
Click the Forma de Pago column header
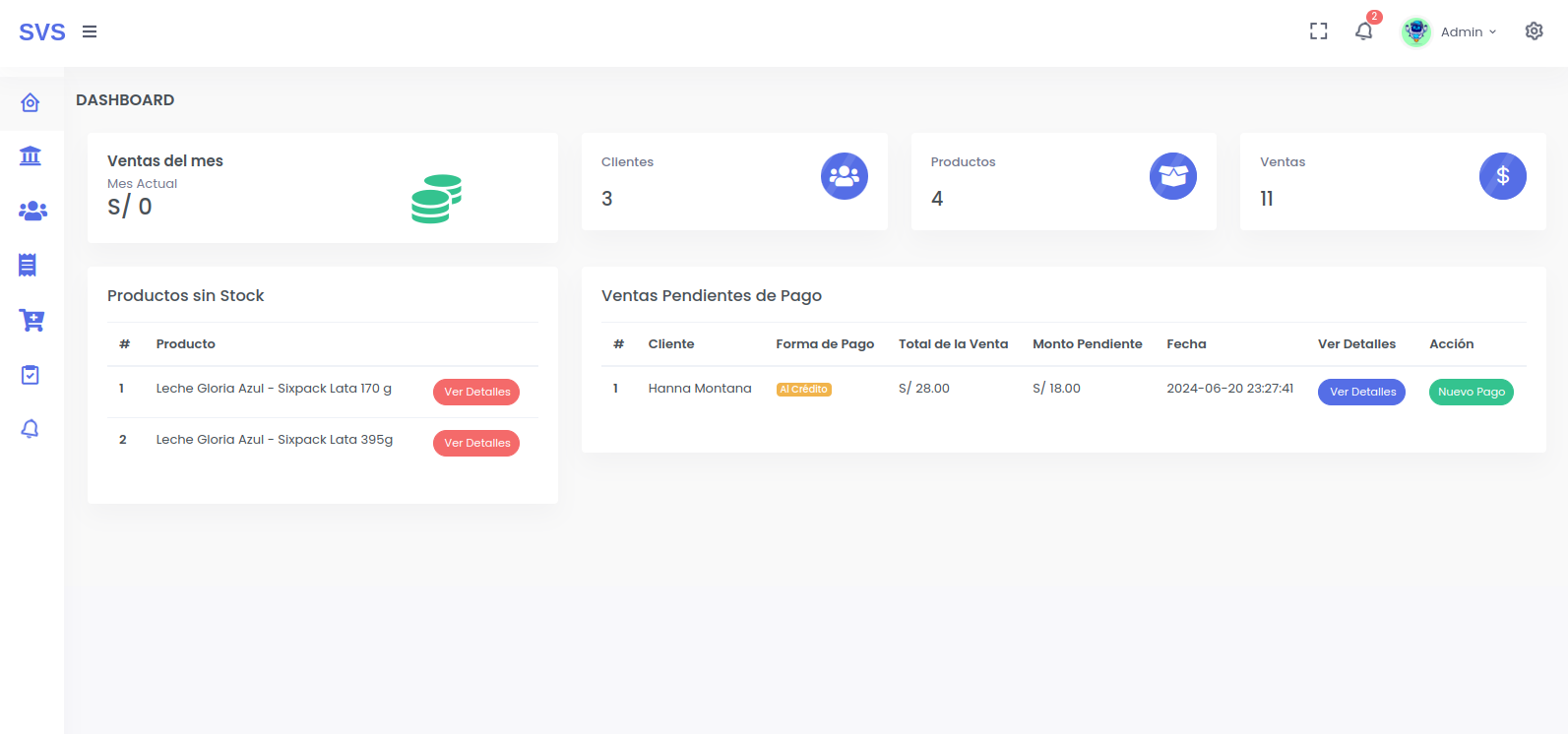(825, 344)
